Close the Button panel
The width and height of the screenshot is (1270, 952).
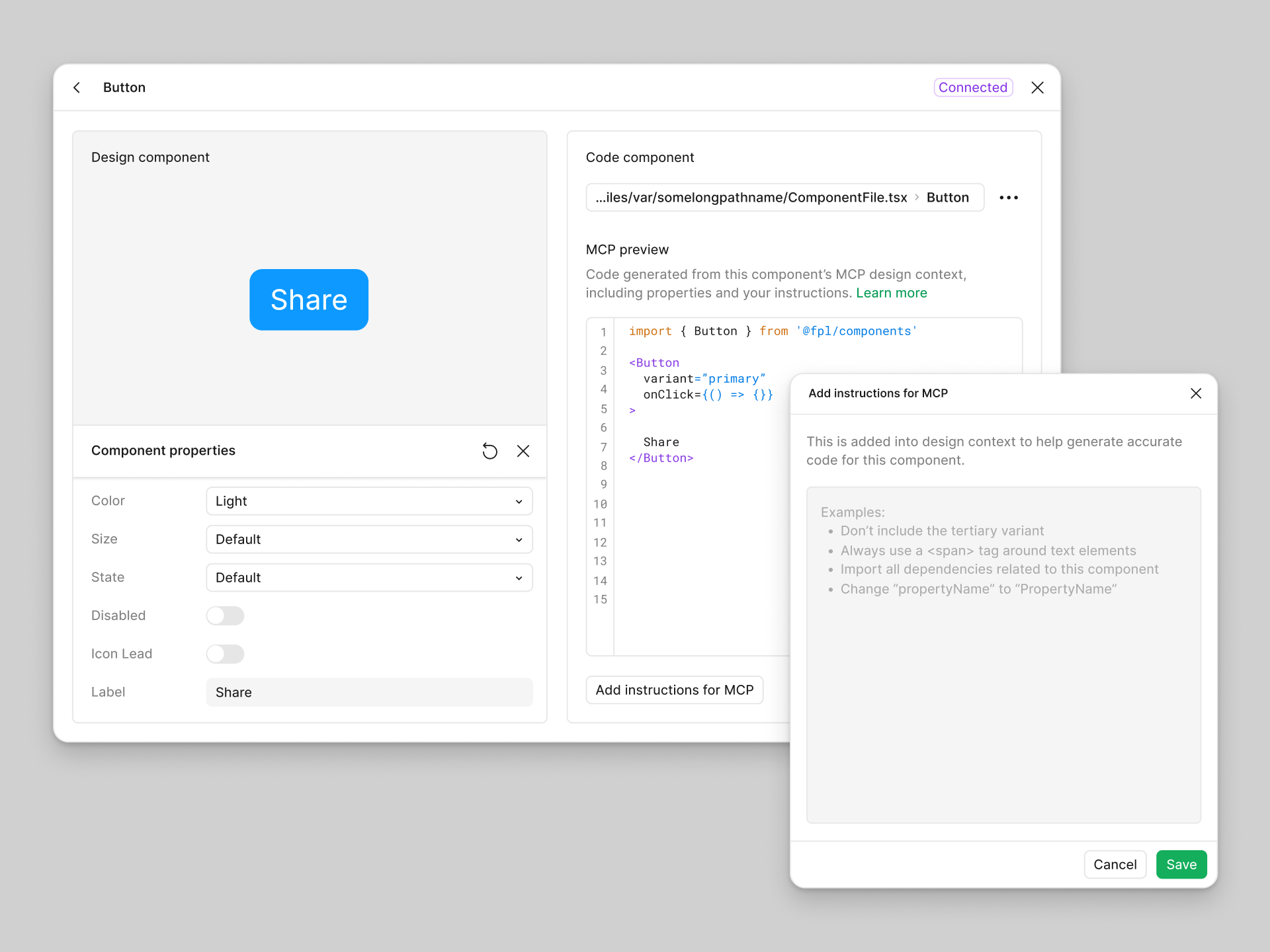coord(1037,87)
